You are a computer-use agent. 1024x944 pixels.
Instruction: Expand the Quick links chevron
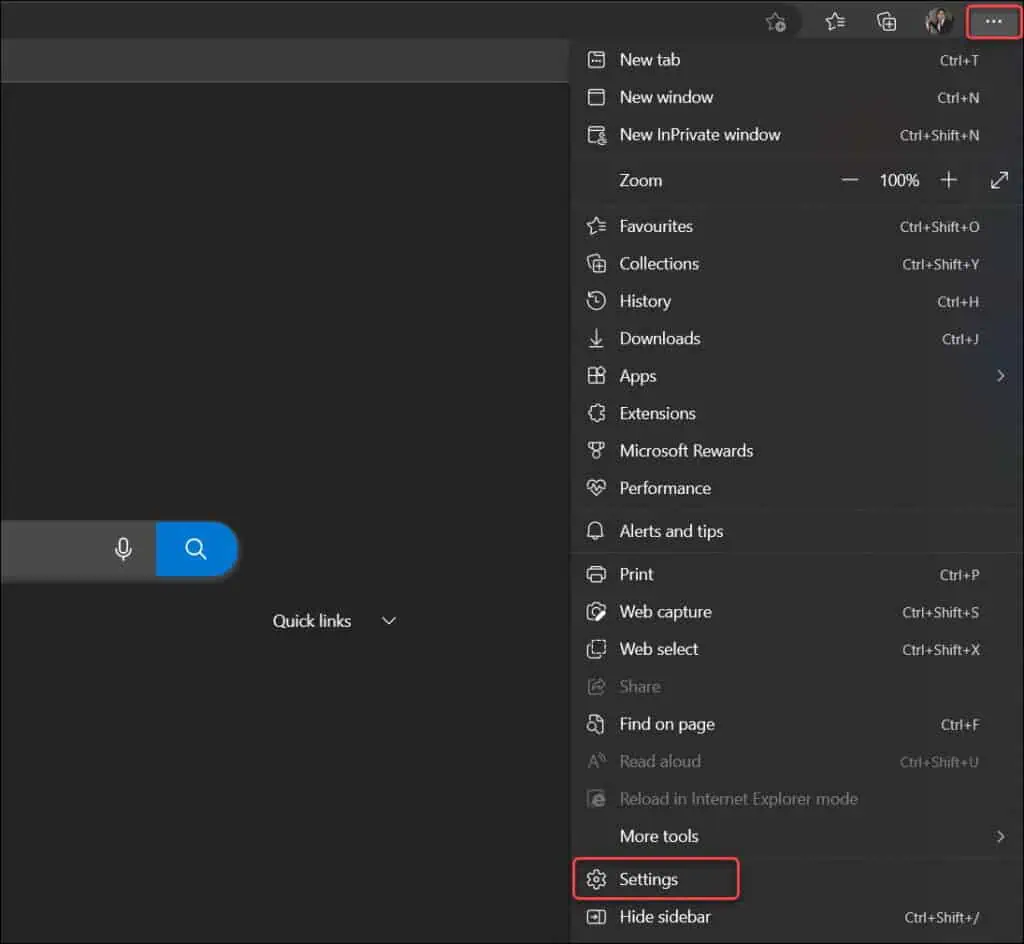(389, 621)
